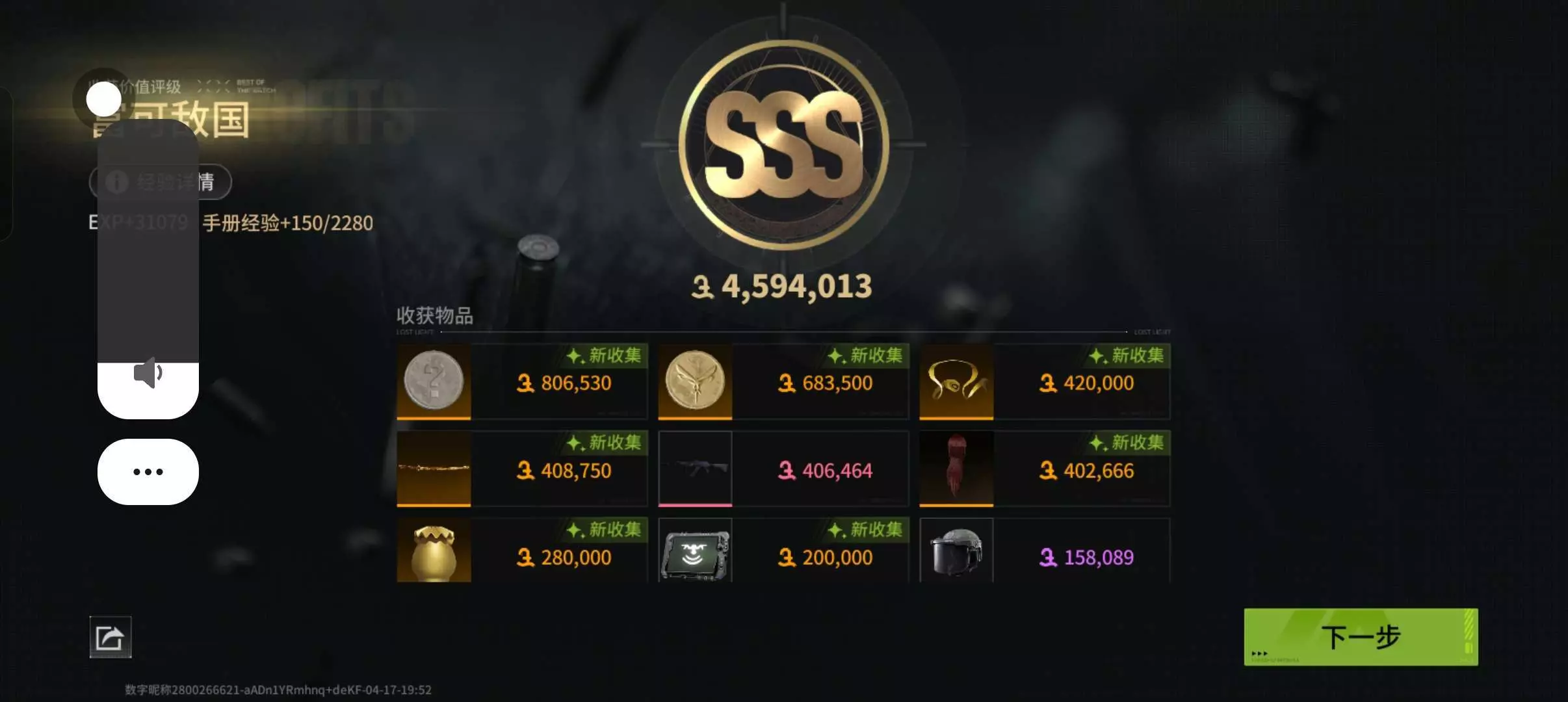Click the total value 4,594,013 currency icon
The image size is (1568, 702).
(x=703, y=287)
